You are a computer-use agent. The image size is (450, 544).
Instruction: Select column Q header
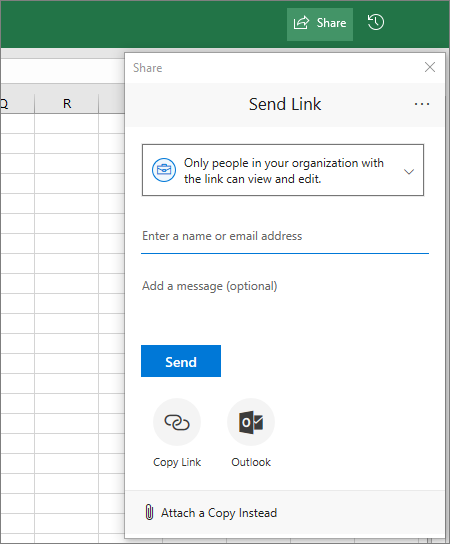pos(17,103)
